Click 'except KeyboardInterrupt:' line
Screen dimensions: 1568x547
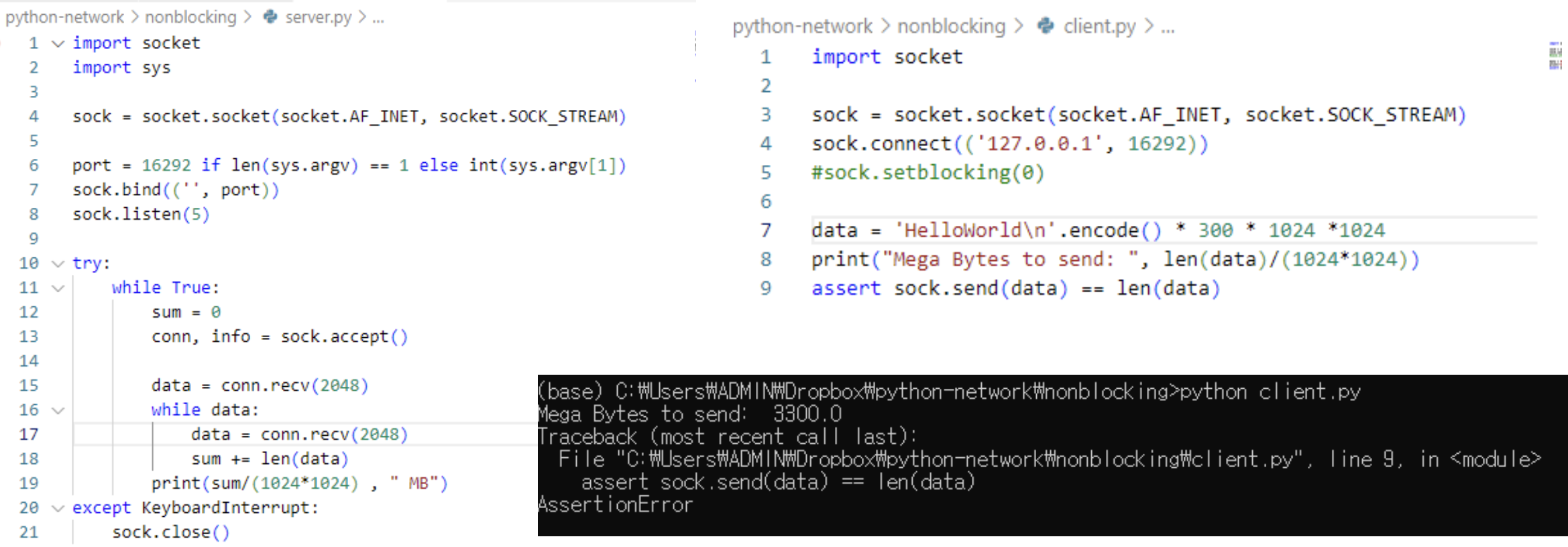tap(195, 508)
